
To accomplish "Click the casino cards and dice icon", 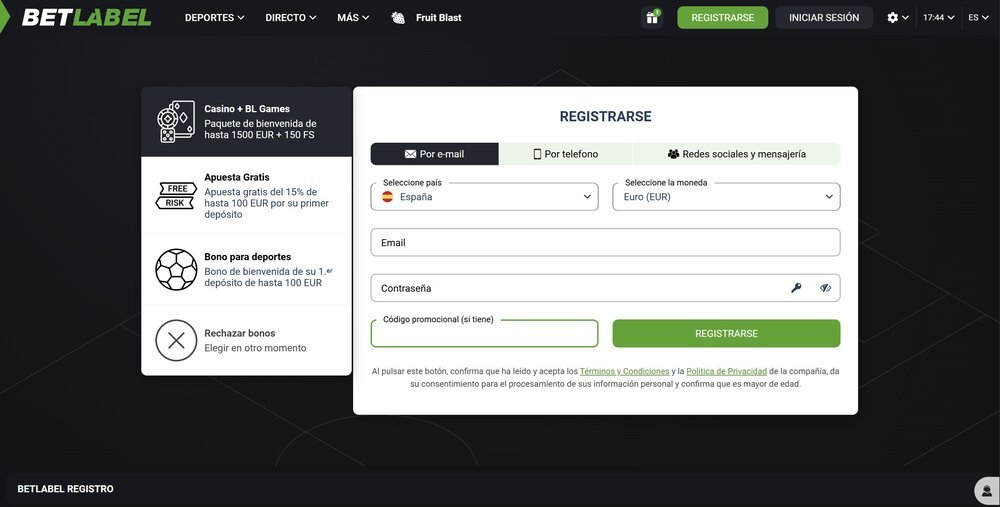I will pos(176,121).
